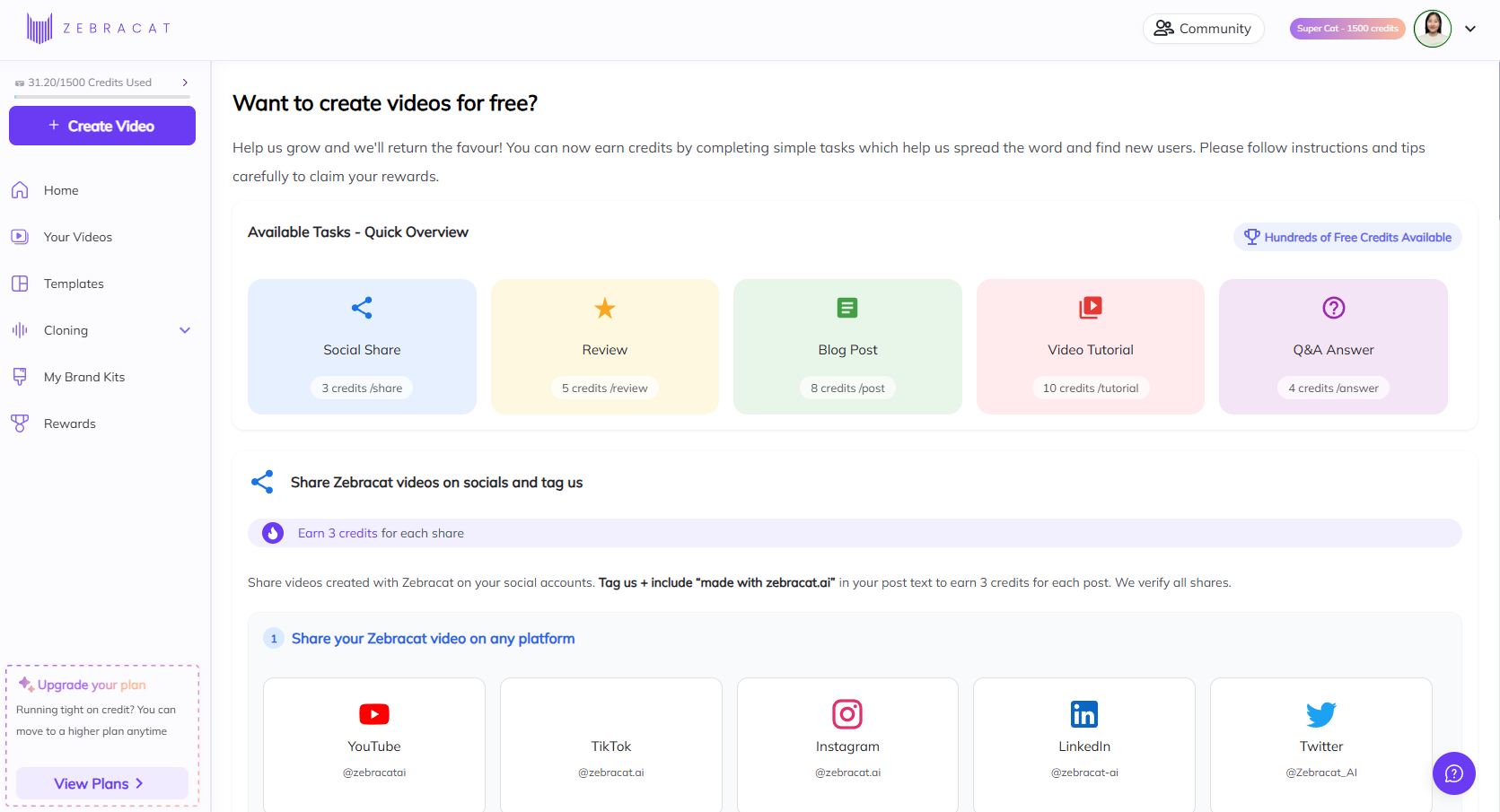The width and height of the screenshot is (1500, 812).
Task: Select the Twitter bird icon
Action: 1321,714
